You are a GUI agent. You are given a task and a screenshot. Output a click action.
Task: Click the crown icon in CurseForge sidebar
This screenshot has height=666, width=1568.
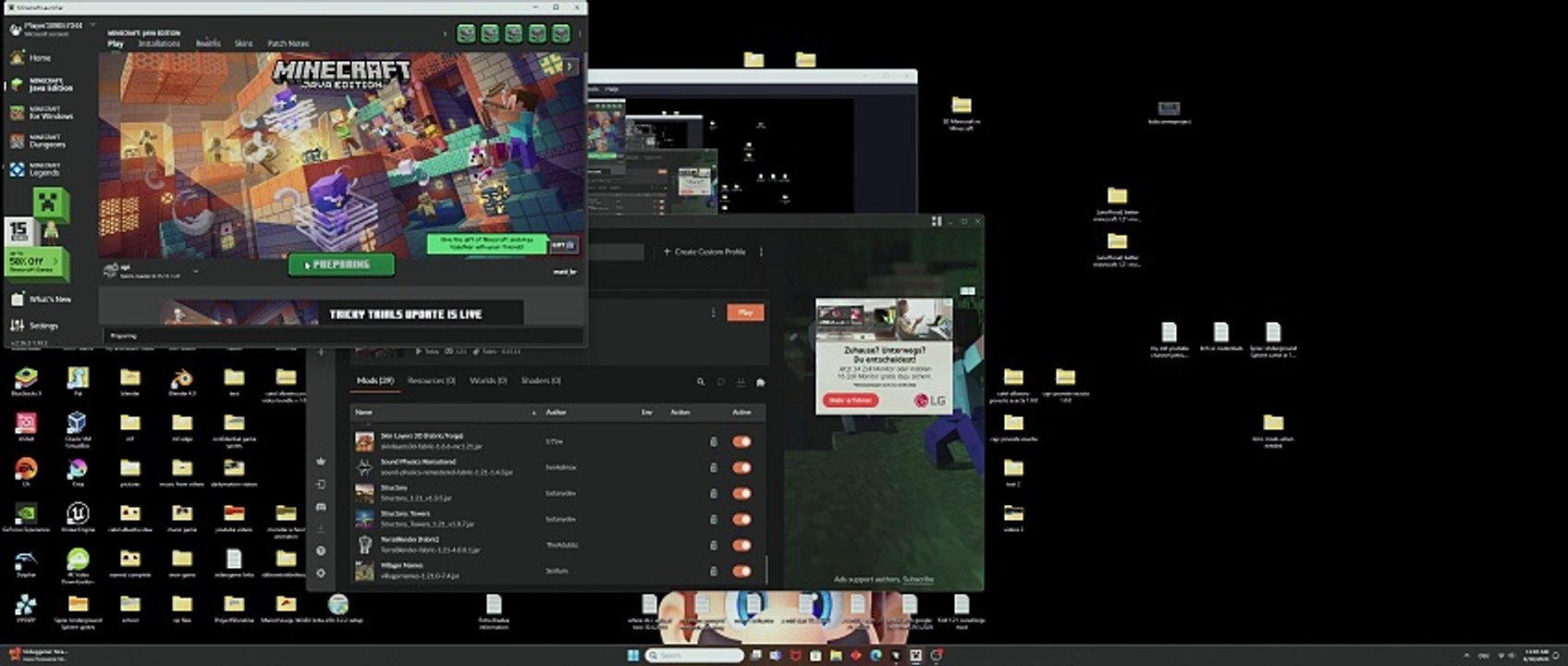click(321, 462)
